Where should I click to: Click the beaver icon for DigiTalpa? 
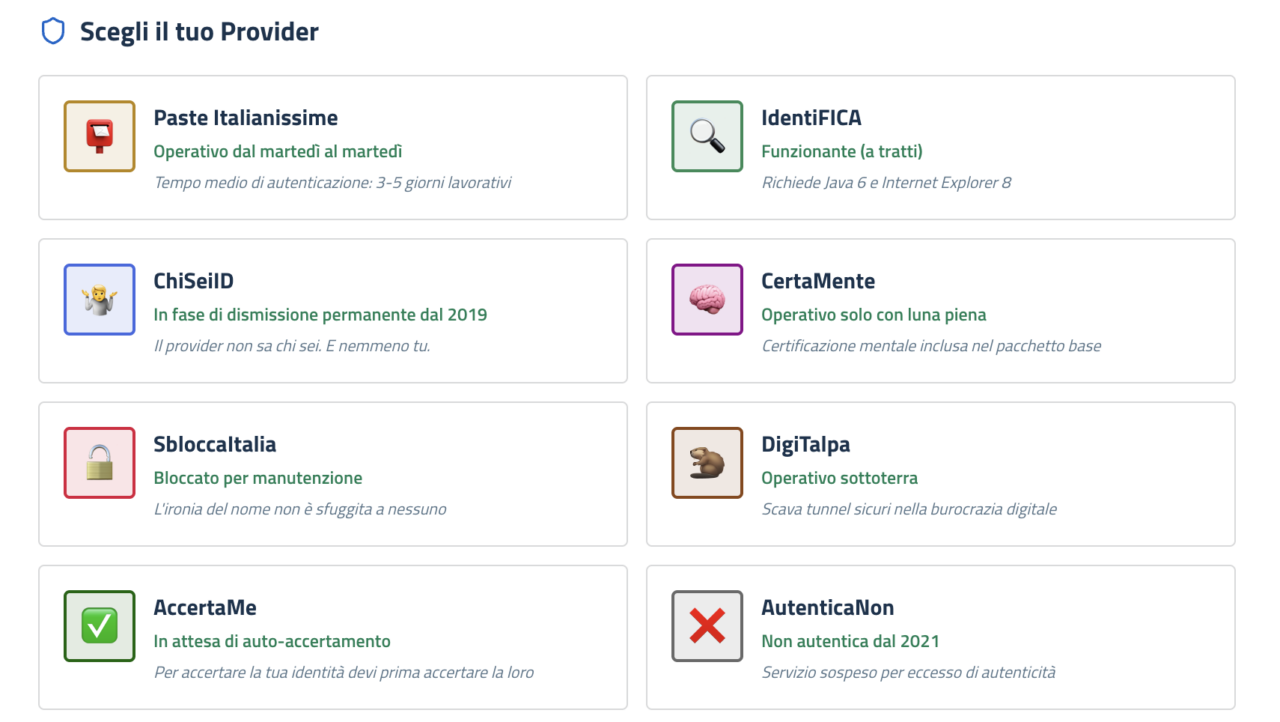707,462
